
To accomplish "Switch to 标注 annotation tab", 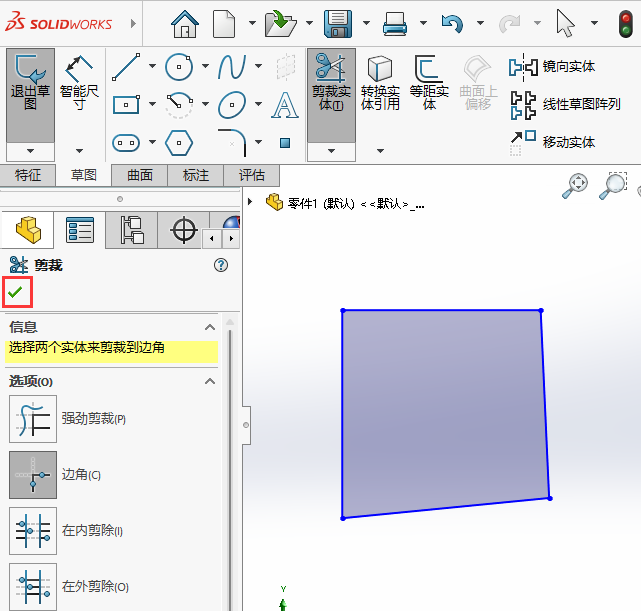I will point(196,175).
